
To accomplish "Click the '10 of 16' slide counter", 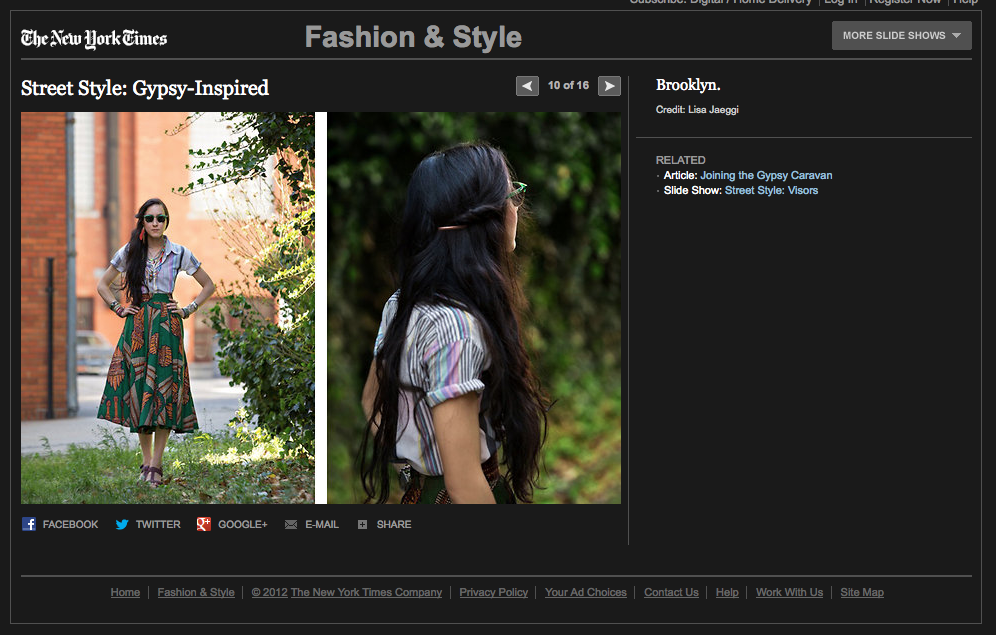I will (569, 86).
